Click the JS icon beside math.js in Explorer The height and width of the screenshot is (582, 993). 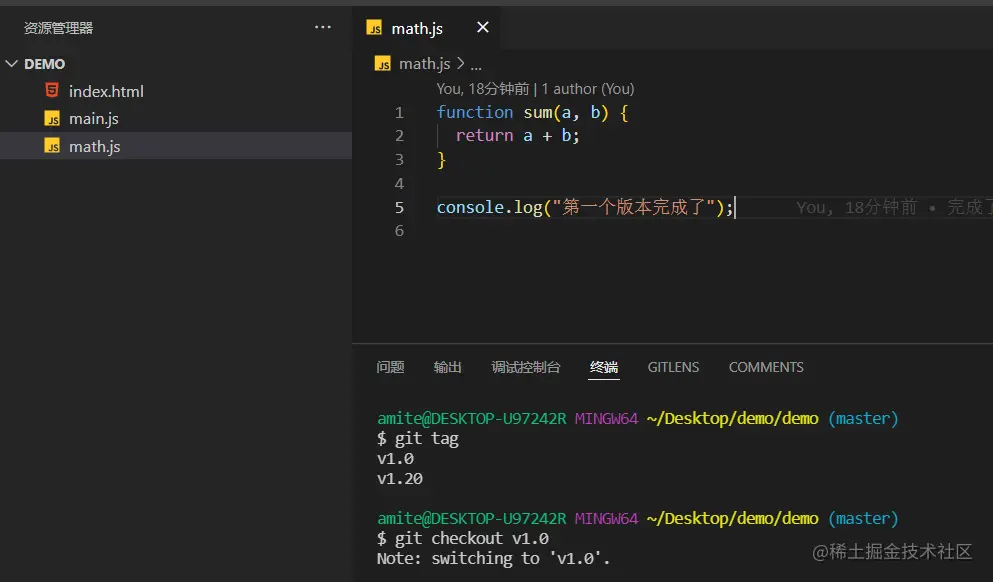[52, 145]
